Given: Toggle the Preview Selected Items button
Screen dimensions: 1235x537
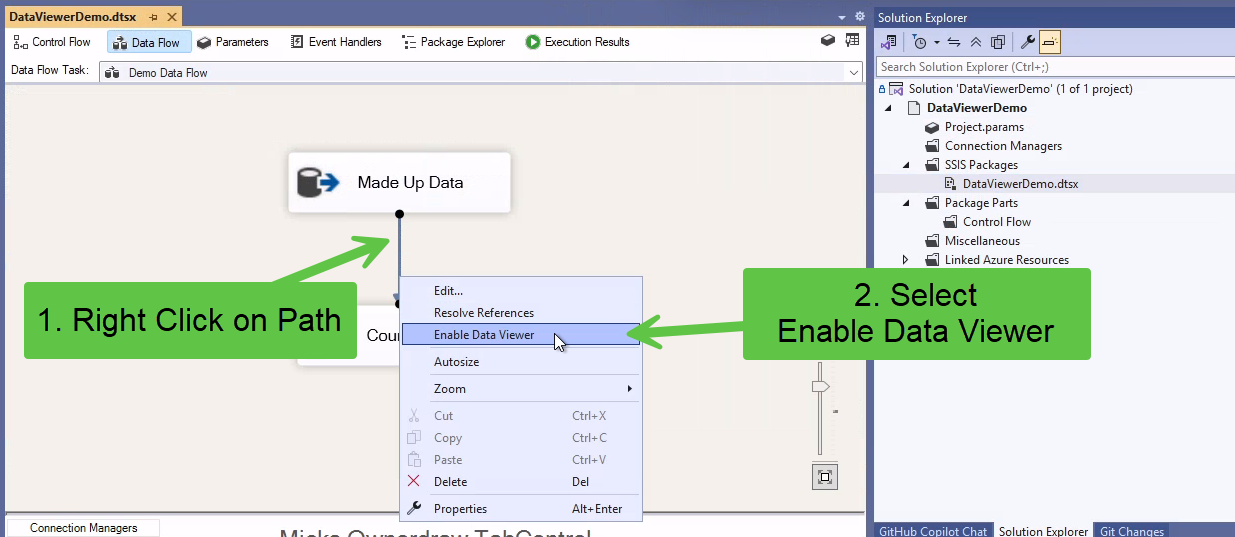Looking at the screenshot, I should 1050,42.
